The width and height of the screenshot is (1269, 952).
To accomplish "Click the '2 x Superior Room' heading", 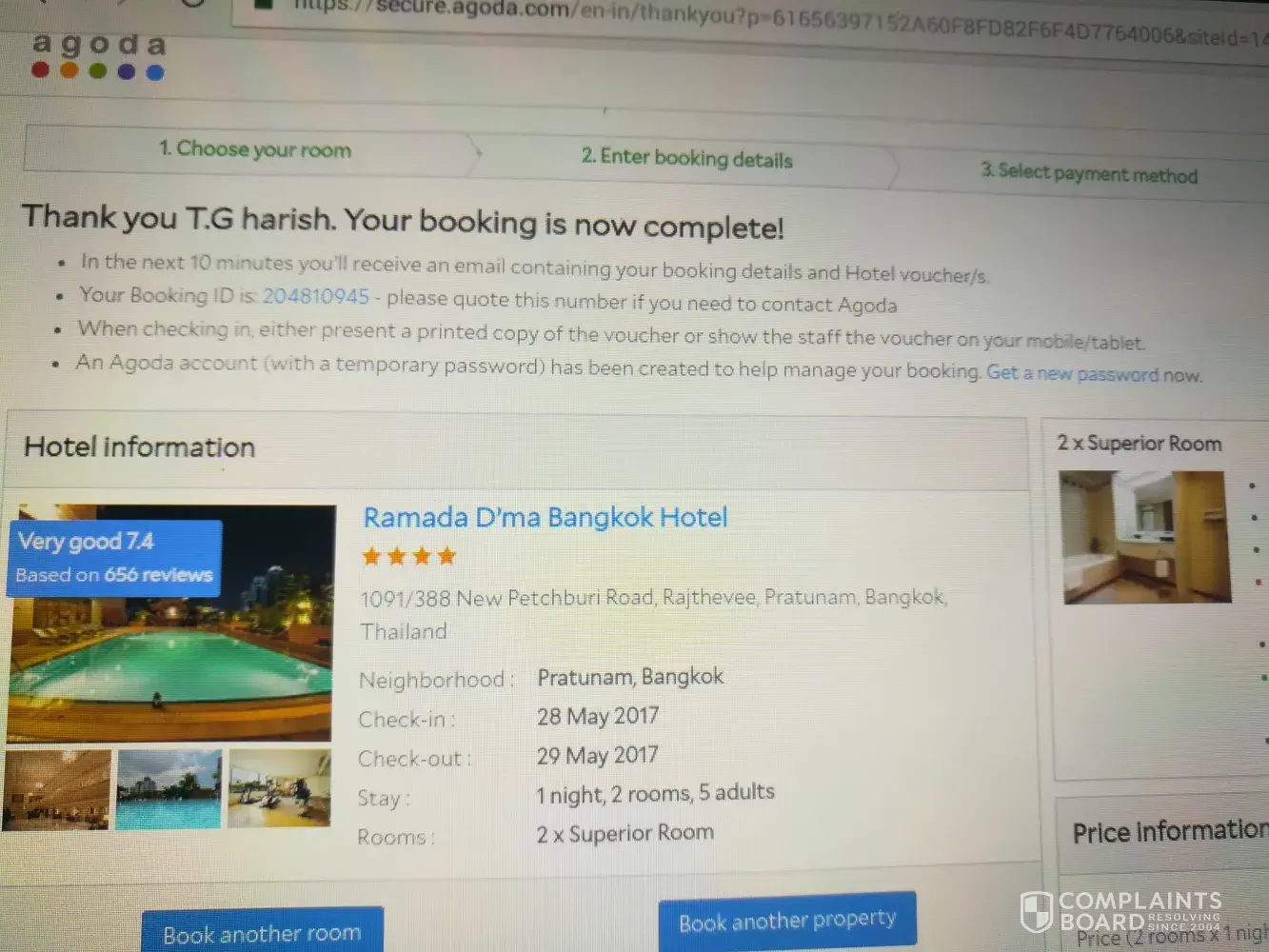I will coord(1139,443).
